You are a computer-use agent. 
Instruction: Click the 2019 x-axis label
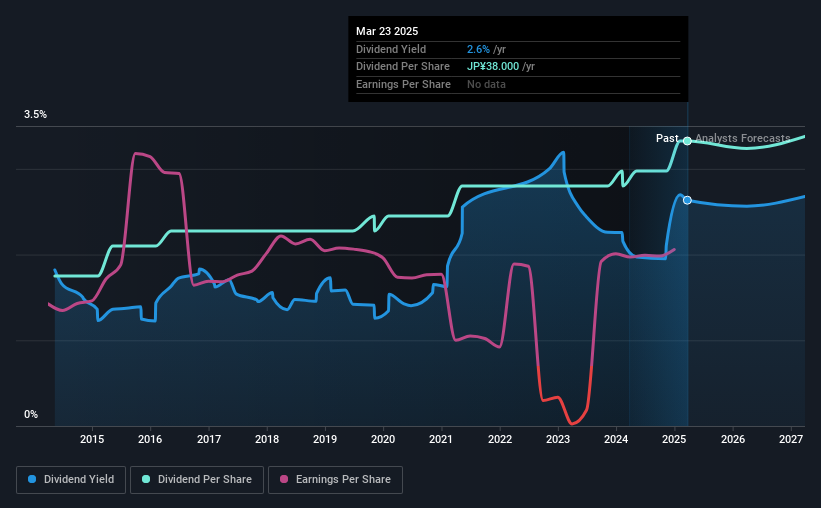325,439
